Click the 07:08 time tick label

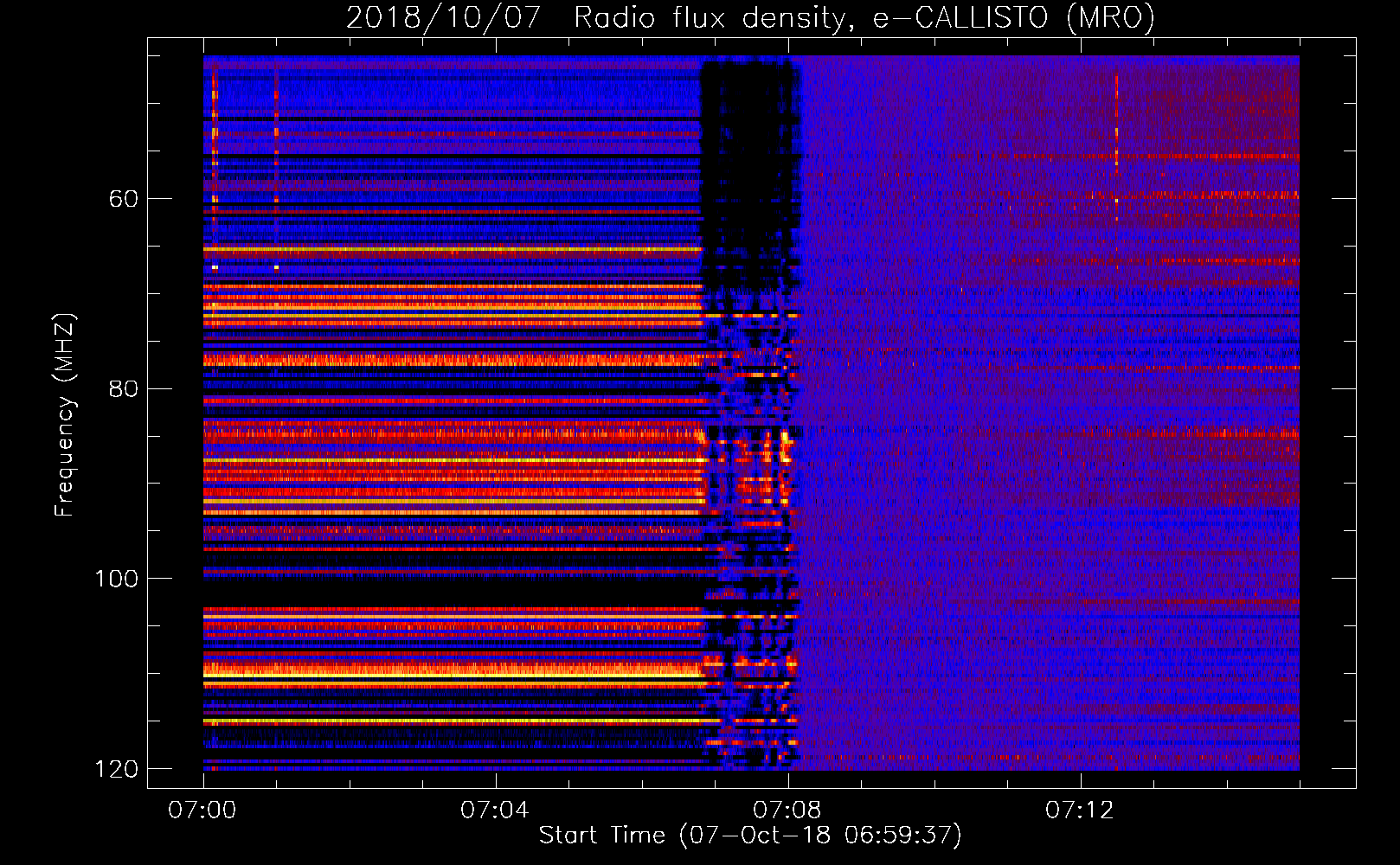click(787, 811)
